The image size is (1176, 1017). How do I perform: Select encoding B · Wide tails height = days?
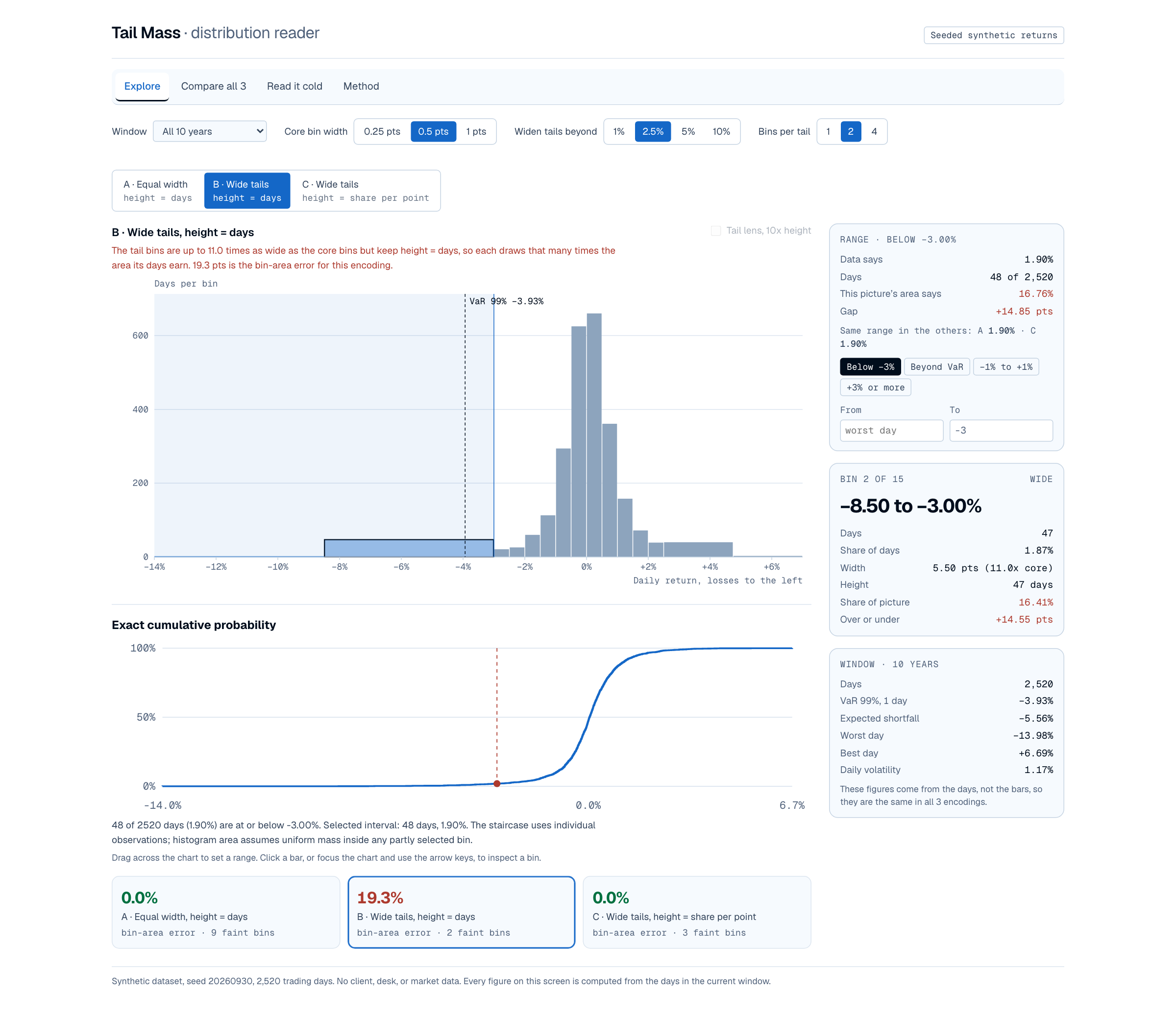click(x=247, y=191)
